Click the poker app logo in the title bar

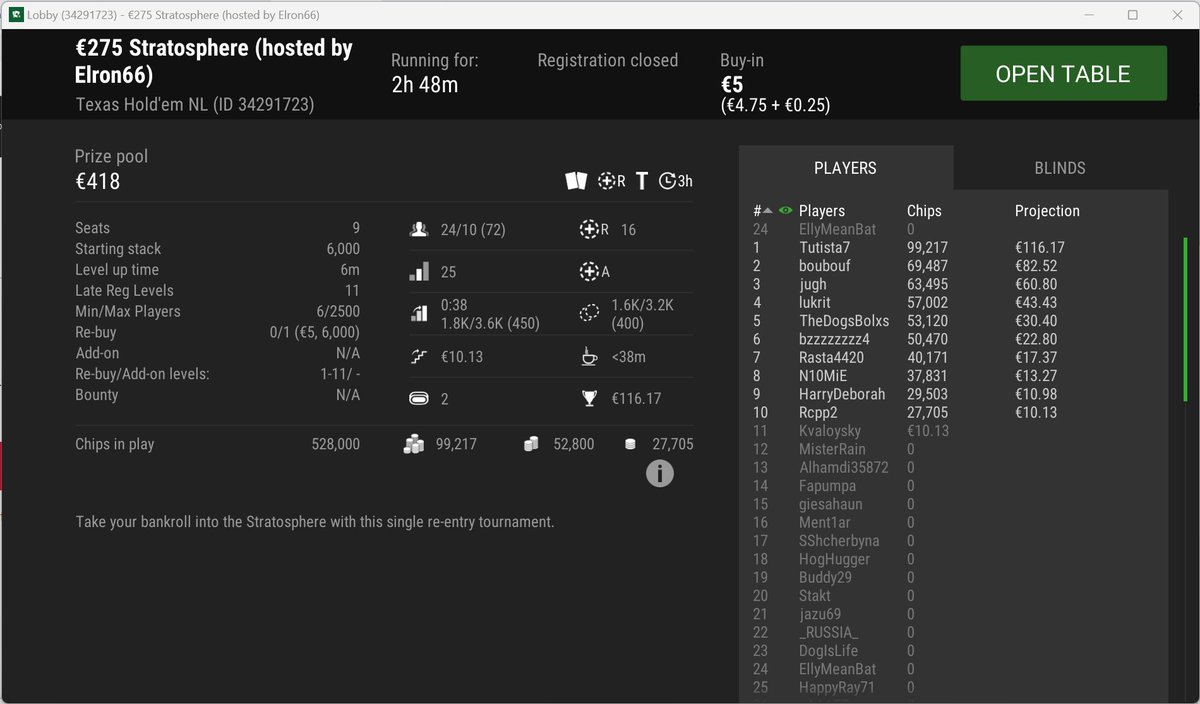click(x=17, y=15)
